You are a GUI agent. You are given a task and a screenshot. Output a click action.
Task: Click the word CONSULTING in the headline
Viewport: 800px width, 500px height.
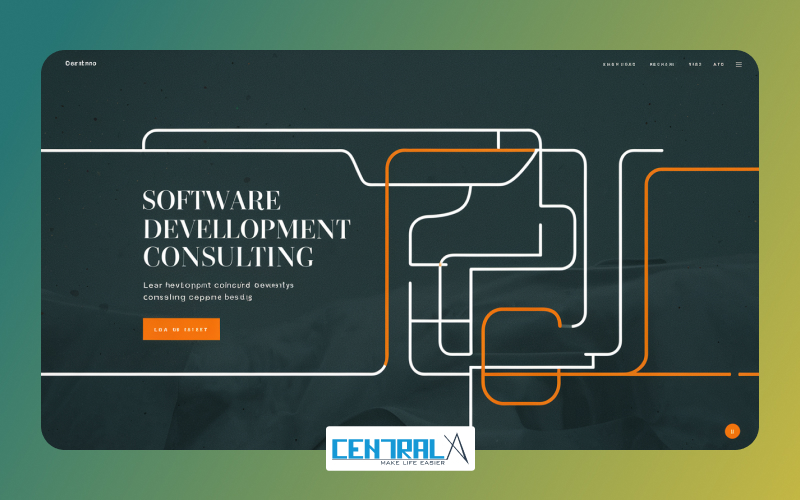tap(228, 257)
